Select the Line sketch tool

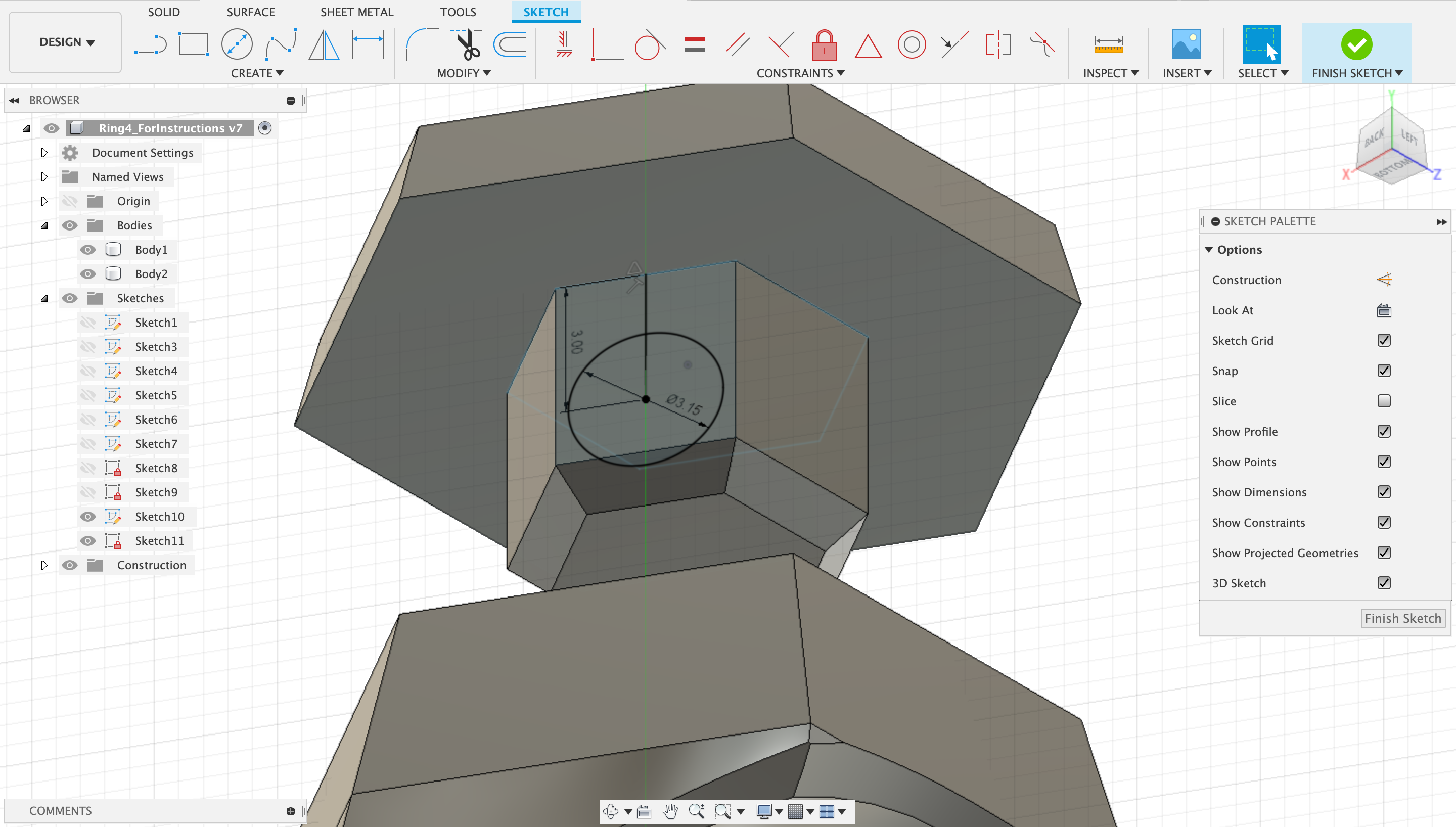click(x=150, y=44)
